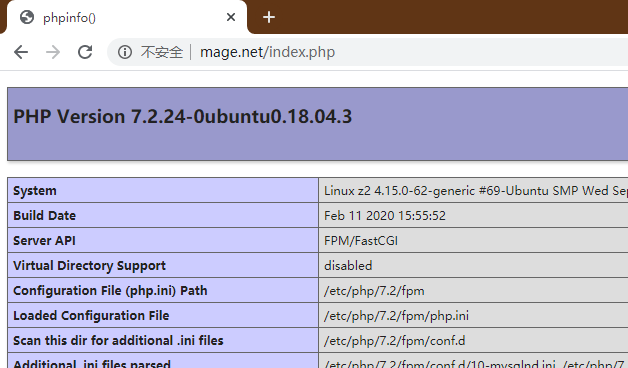Click the PHP Version 7.2.24-0ubuntu0.18.04.3 heading
This screenshot has height=368, width=628.
coord(183,117)
